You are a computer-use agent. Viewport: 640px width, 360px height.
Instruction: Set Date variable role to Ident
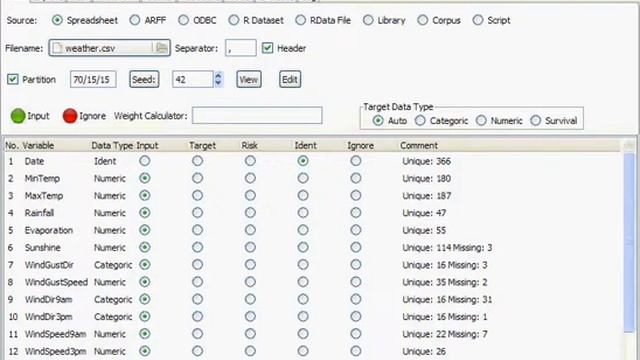[303, 161]
